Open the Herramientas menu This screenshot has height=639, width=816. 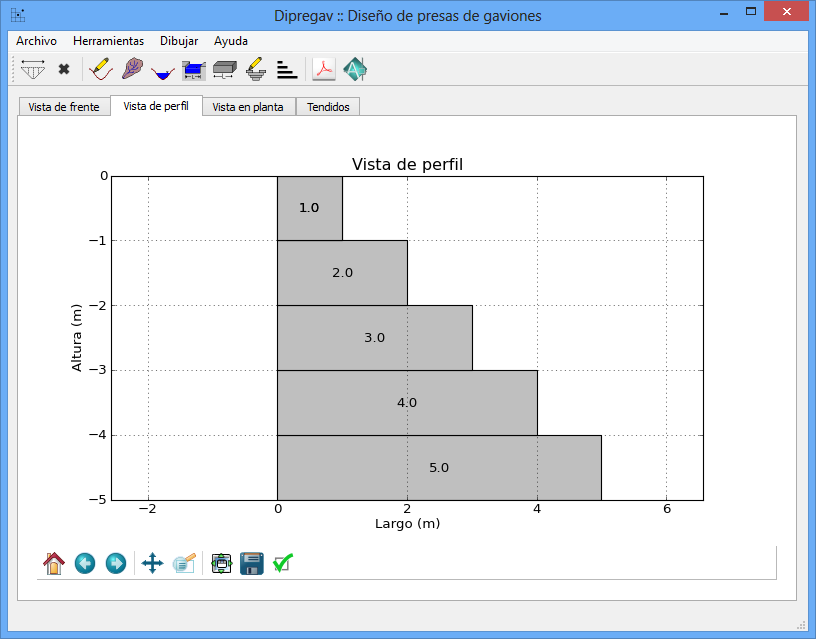pos(108,41)
